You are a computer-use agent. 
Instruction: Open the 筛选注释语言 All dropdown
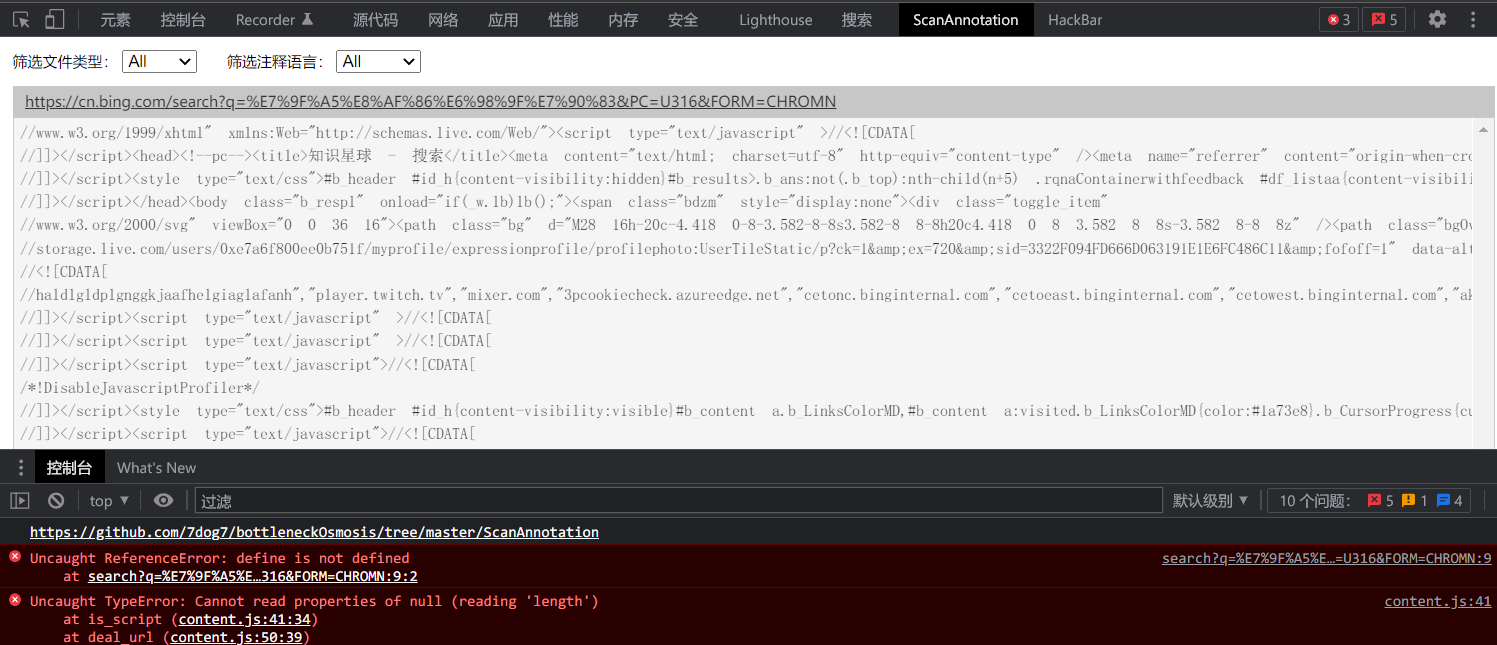378,62
